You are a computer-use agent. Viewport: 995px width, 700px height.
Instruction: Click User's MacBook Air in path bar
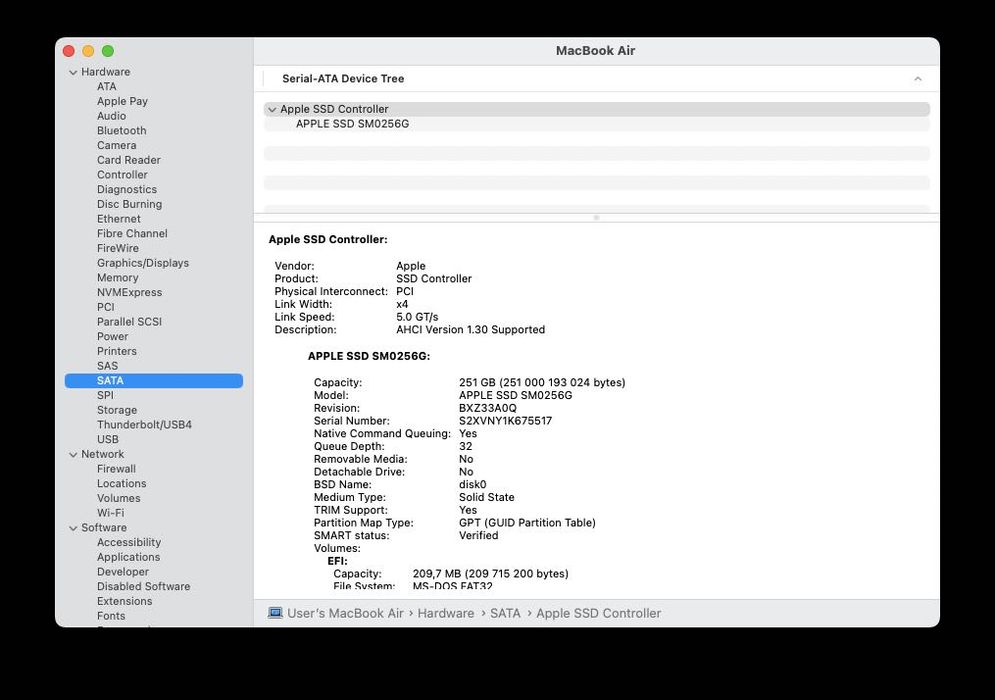(345, 613)
